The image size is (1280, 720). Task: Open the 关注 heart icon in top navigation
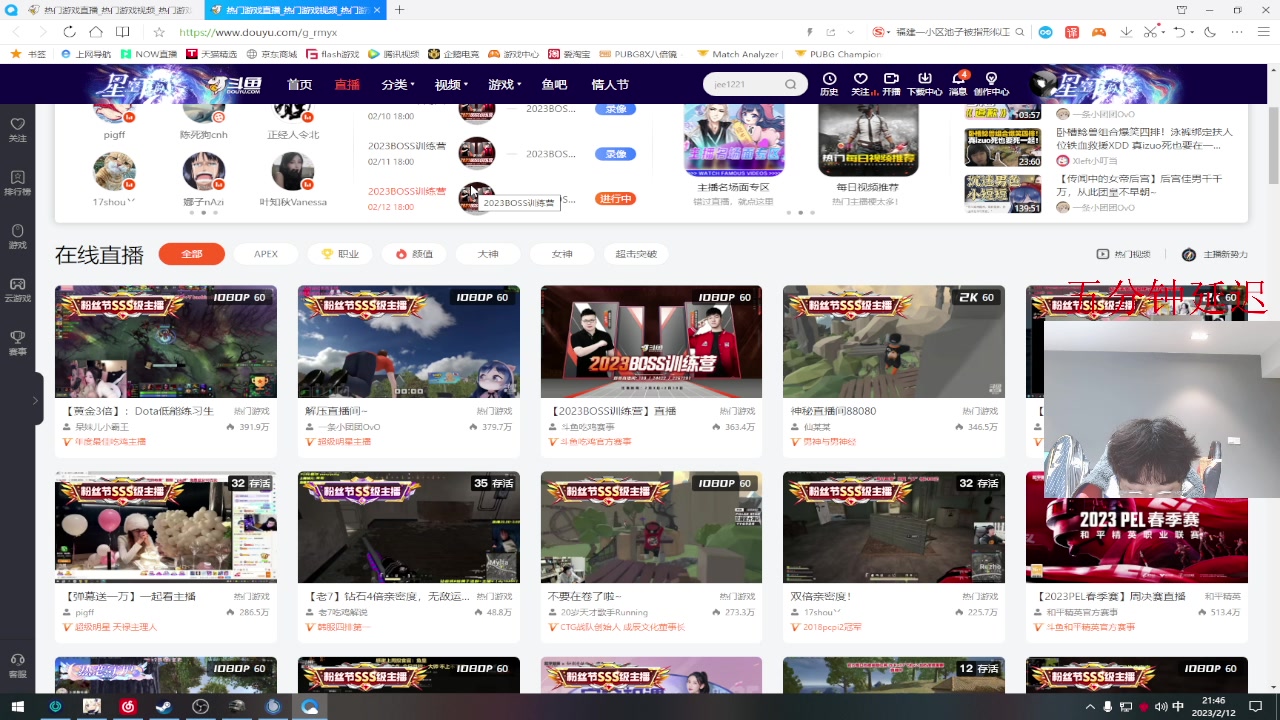pos(860,84)
